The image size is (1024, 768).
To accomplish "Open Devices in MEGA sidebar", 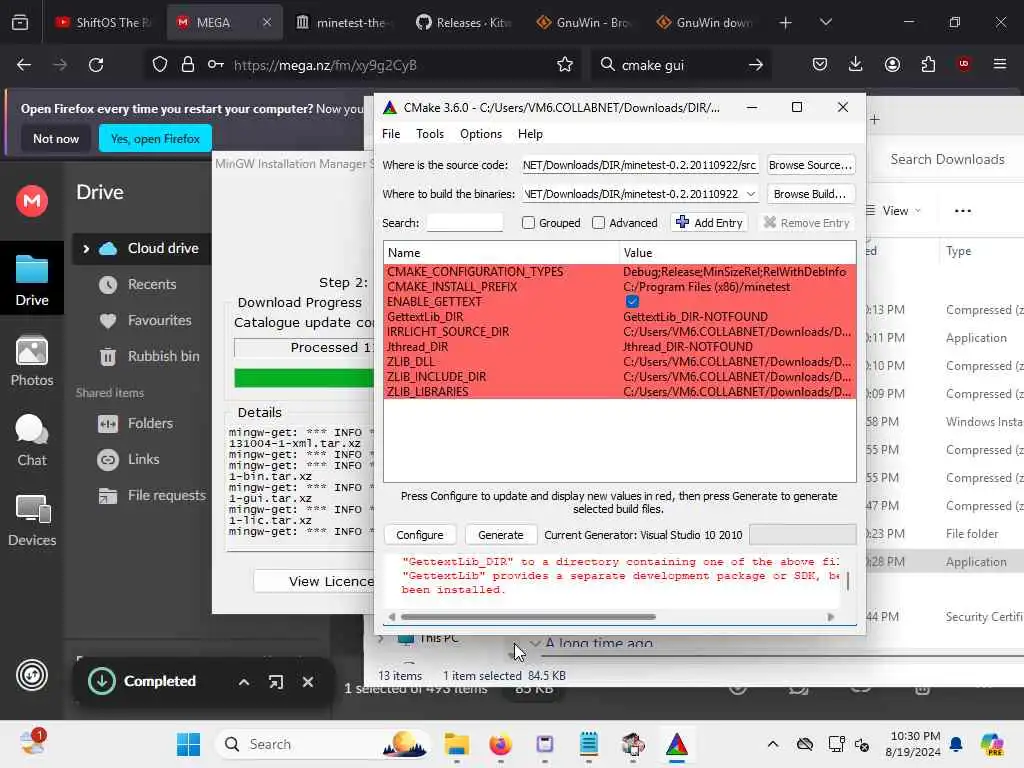I will 32,520.
